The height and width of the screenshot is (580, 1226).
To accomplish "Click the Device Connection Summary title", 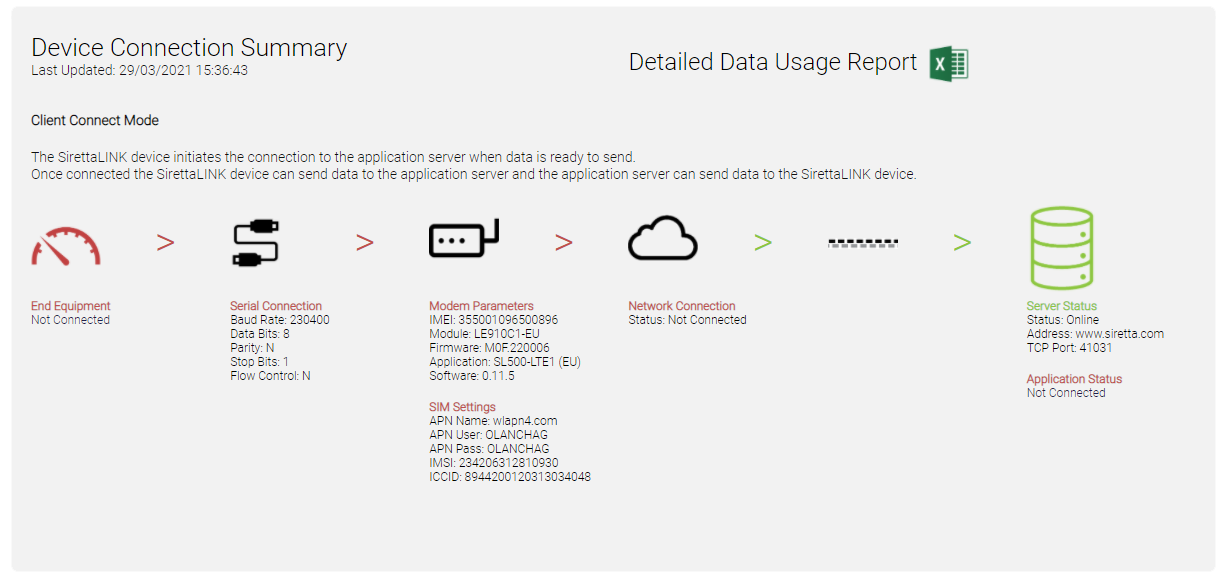I will tap(189, 47).
